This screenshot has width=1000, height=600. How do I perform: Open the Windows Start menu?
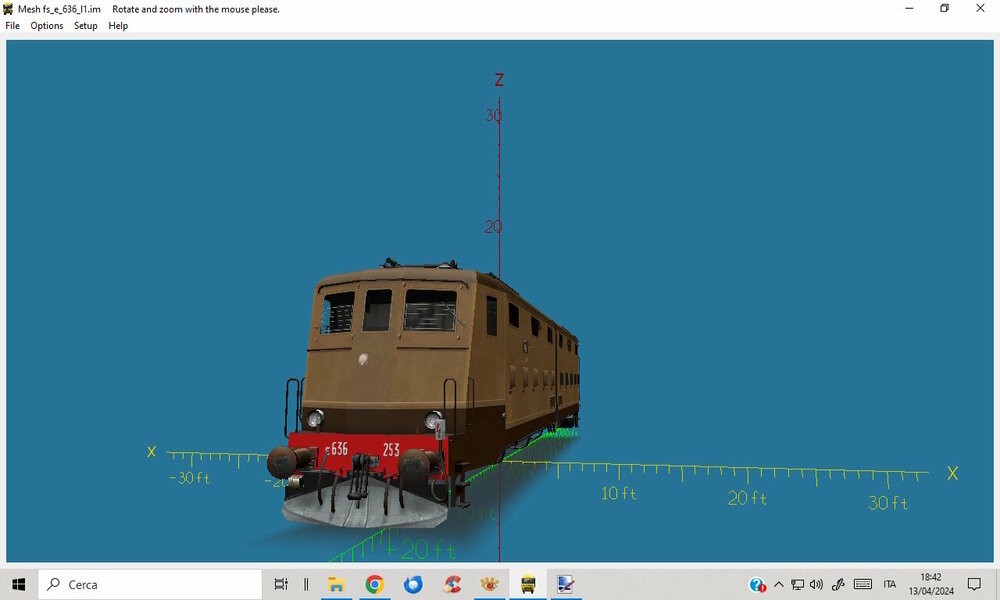(x=18, y=584)
